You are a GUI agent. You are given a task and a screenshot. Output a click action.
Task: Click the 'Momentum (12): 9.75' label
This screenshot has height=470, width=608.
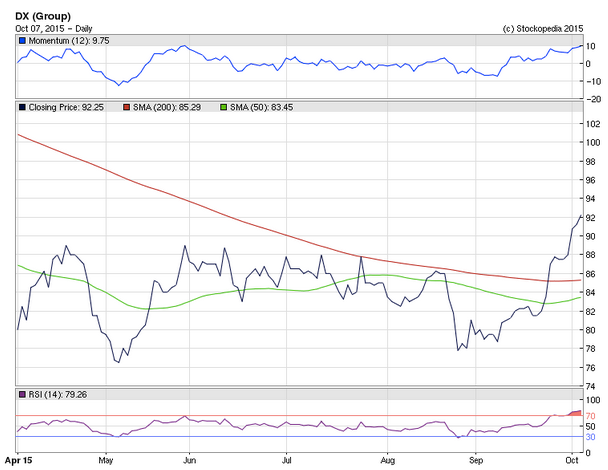pos(69,40)
